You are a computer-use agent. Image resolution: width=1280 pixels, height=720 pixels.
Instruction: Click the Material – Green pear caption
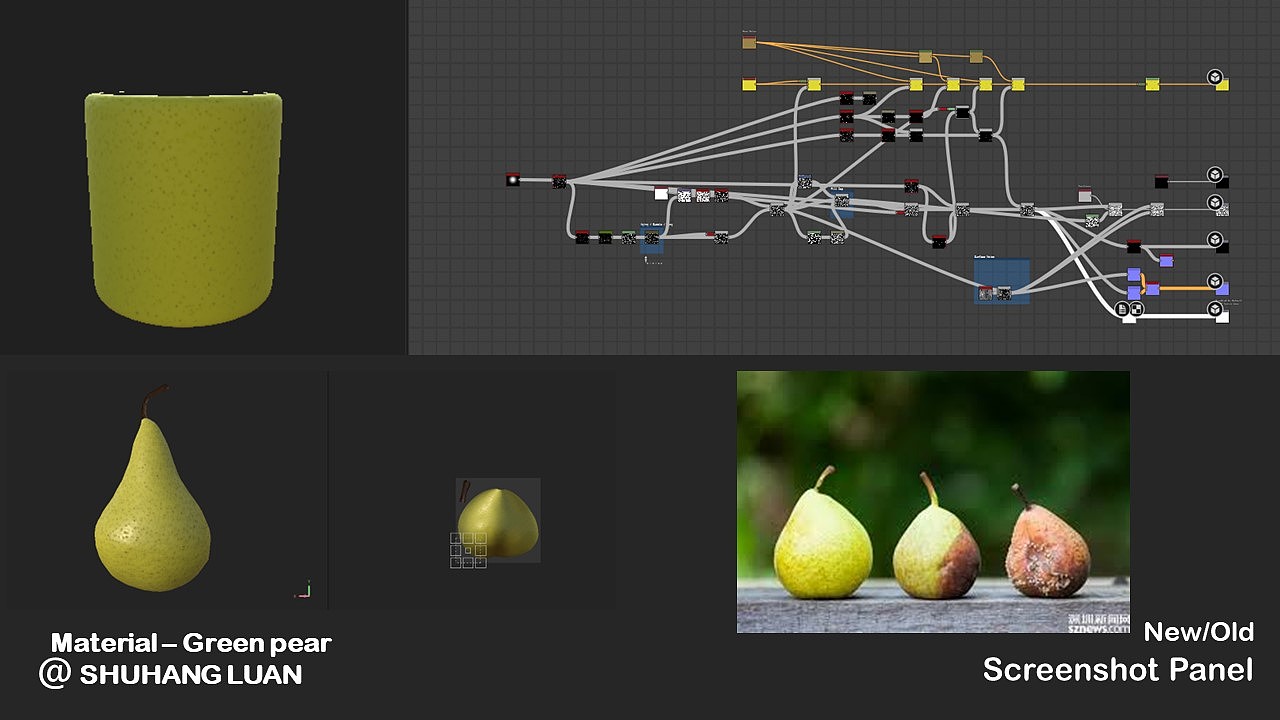190,643
